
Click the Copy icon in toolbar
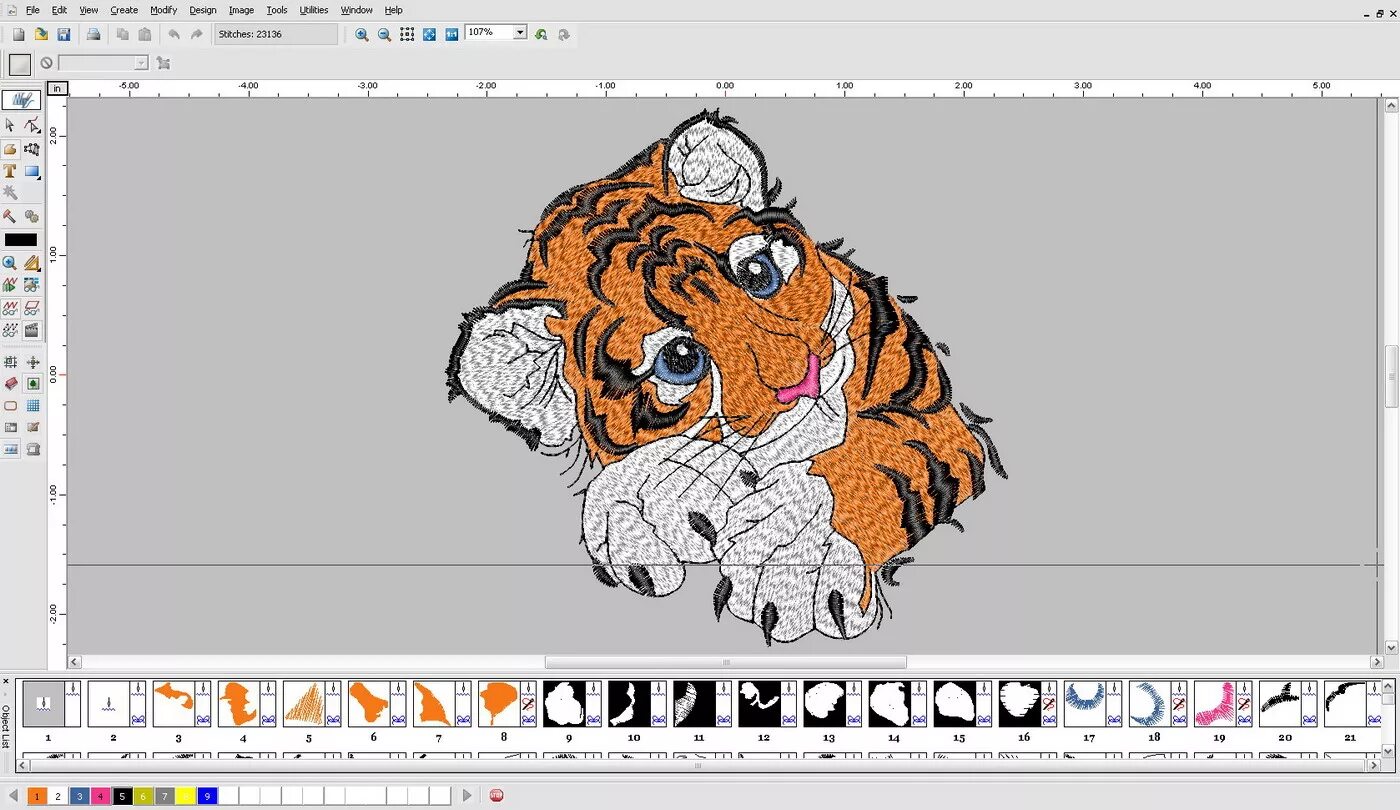[123, 34]
